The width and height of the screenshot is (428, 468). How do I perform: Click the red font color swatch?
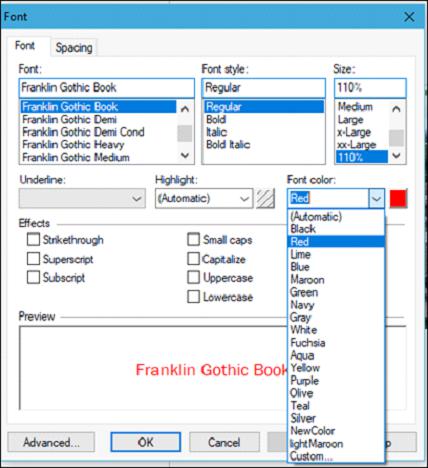[398, 199]
